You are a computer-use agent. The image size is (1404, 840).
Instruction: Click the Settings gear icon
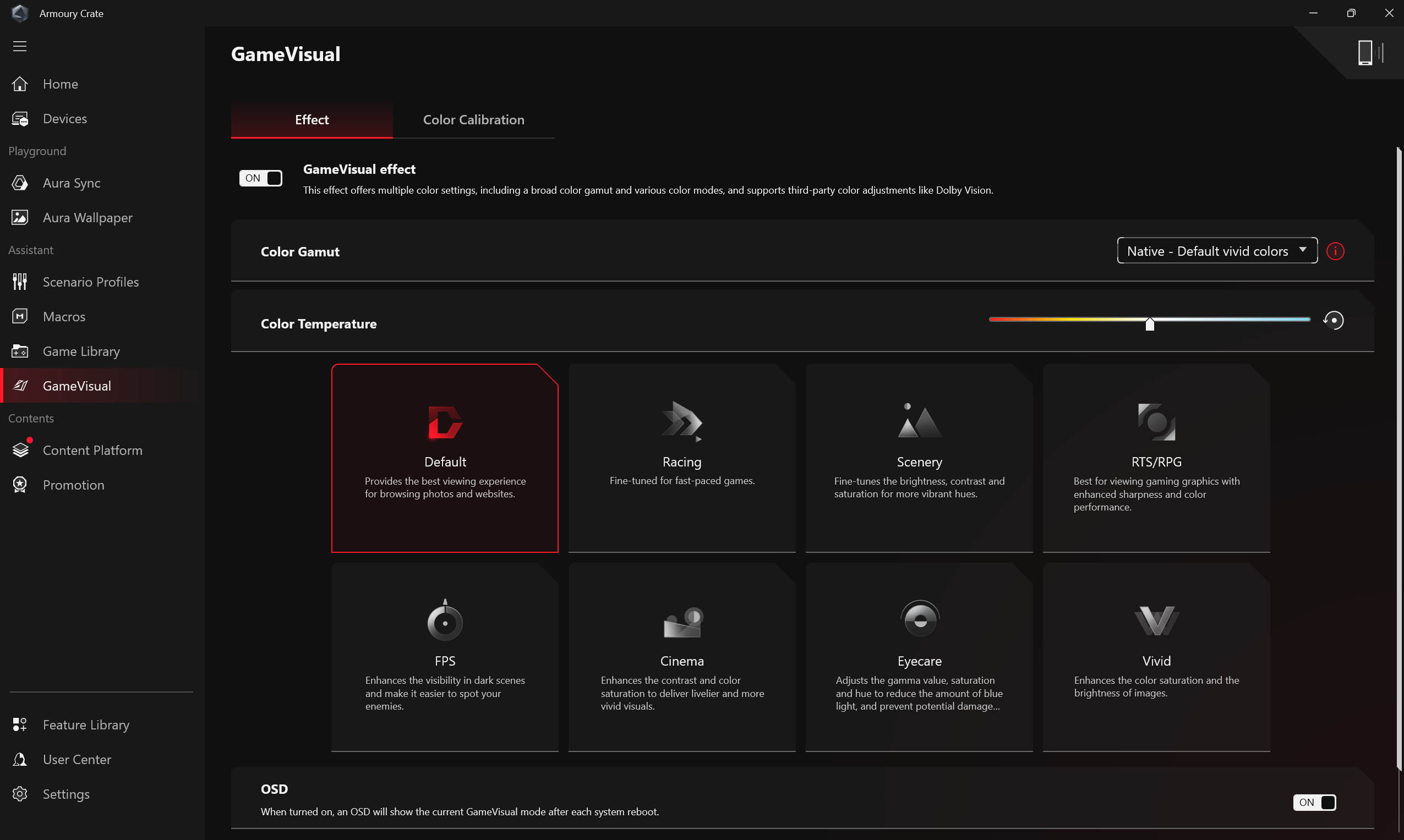pyautogui.click(x=20, y=794)
